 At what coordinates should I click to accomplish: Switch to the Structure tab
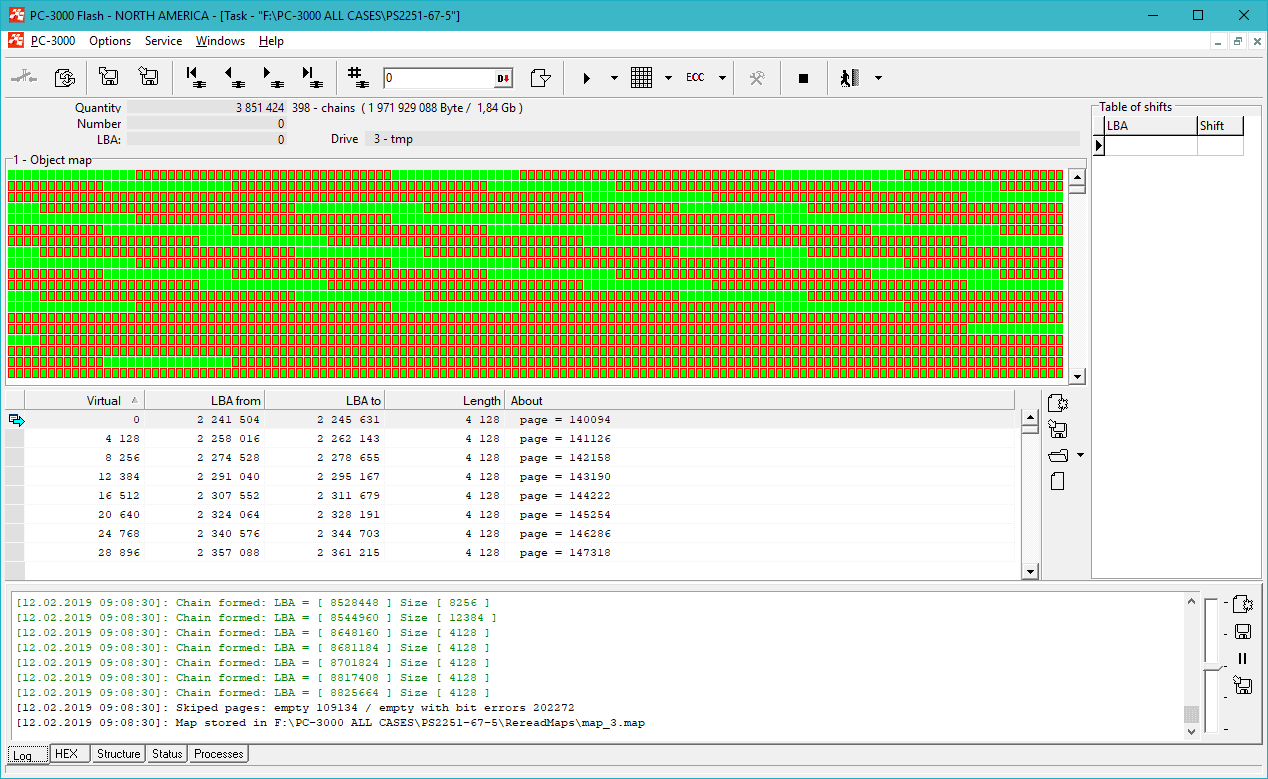(x=118, y=754)
